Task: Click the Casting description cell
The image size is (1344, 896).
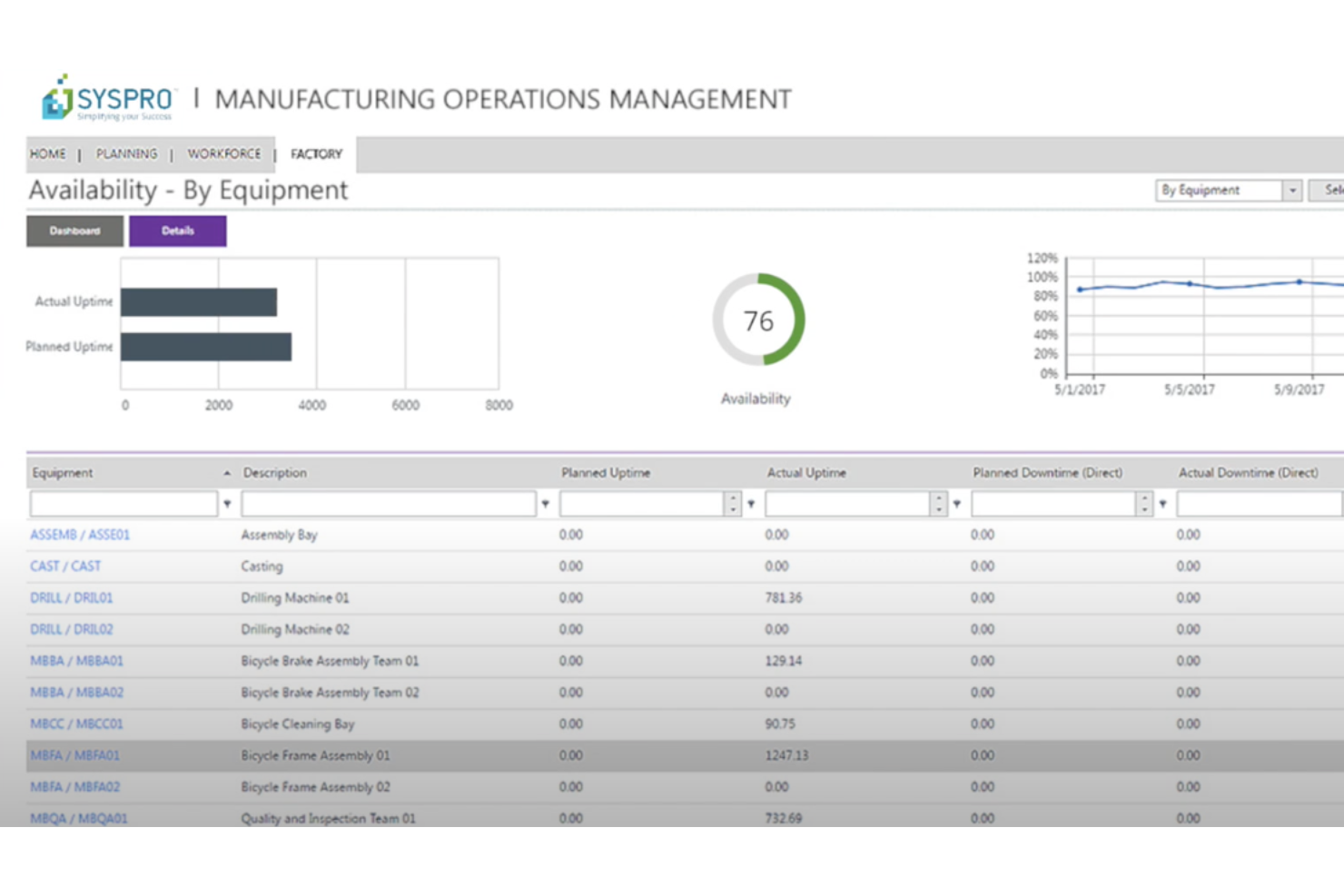Action: coord(262,566)
